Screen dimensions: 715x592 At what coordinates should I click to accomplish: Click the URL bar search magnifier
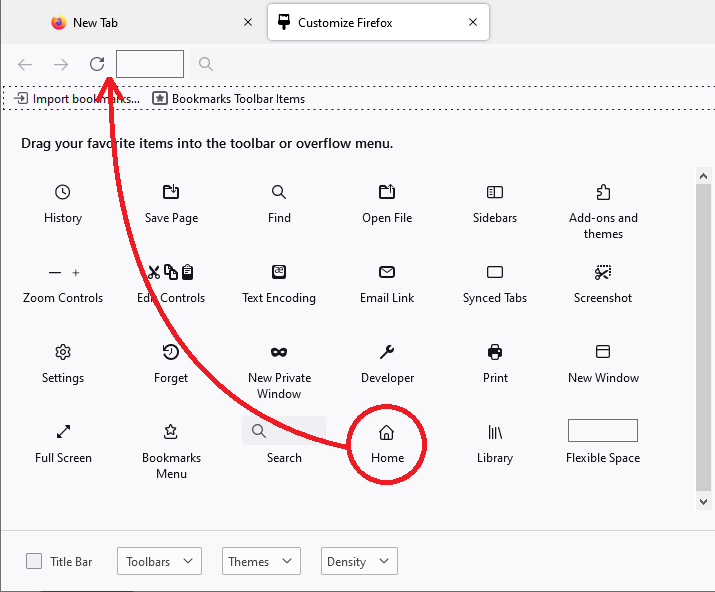tap(206, 64)
